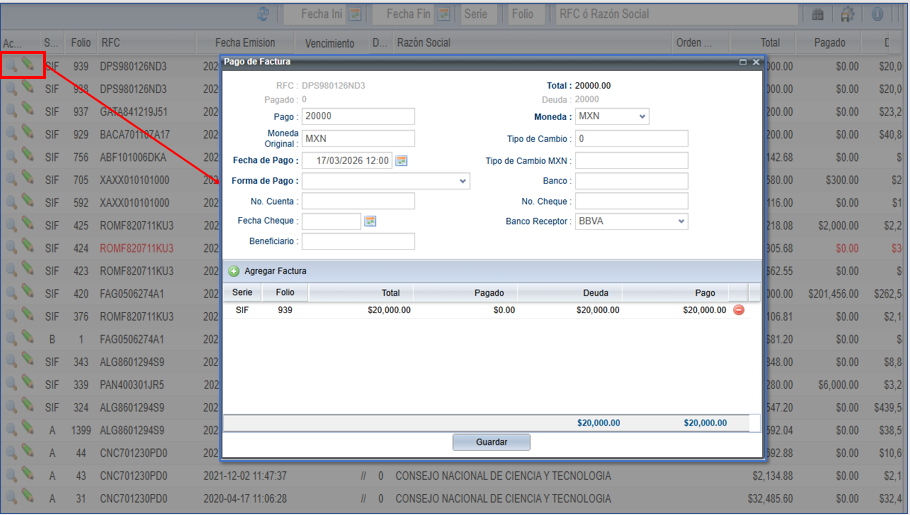Focus the Beneficiario text field
Image resolution: width=910 pixels, height=515 pixels.
coord(358,242)
